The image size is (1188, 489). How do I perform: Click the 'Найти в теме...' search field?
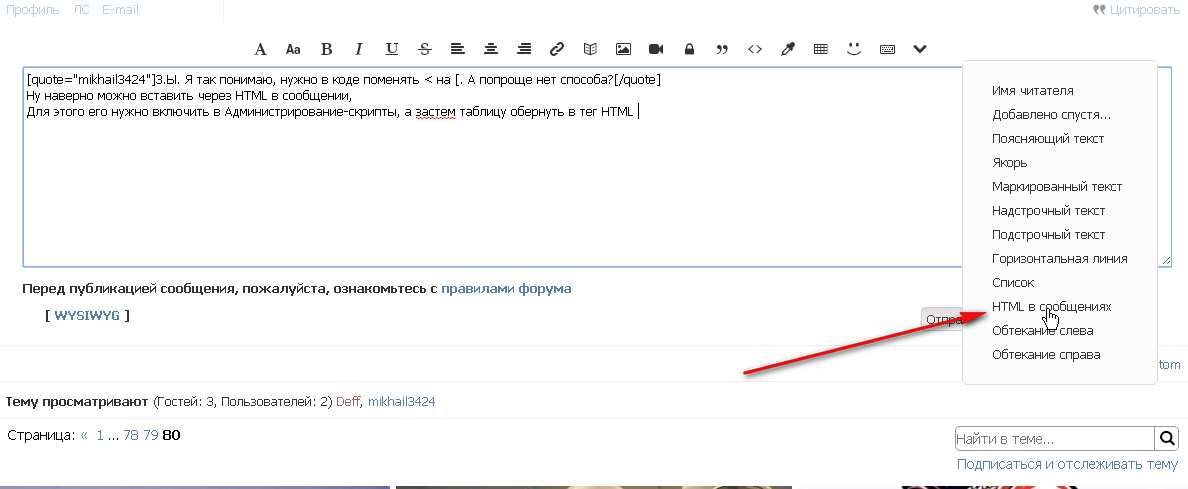[x=1055, y=438]
